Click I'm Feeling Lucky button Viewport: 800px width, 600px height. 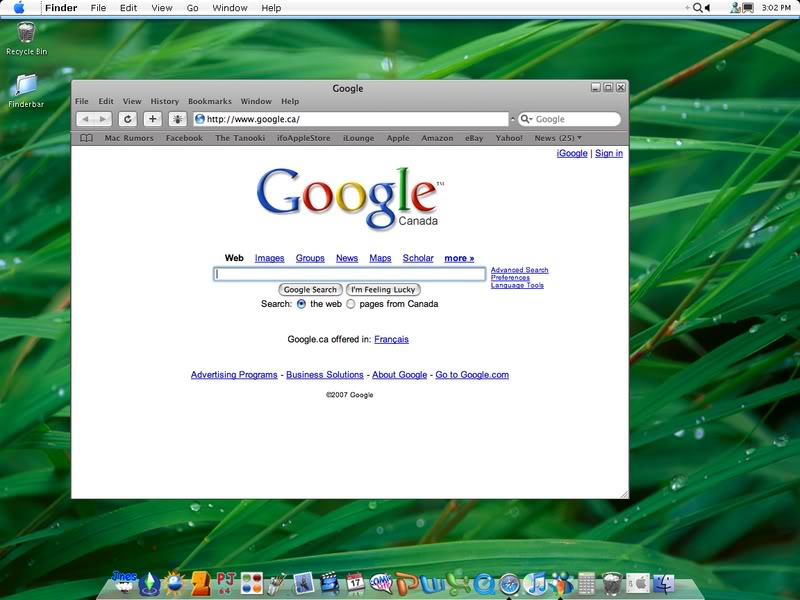pyautogui.click(x=383, y=290)
